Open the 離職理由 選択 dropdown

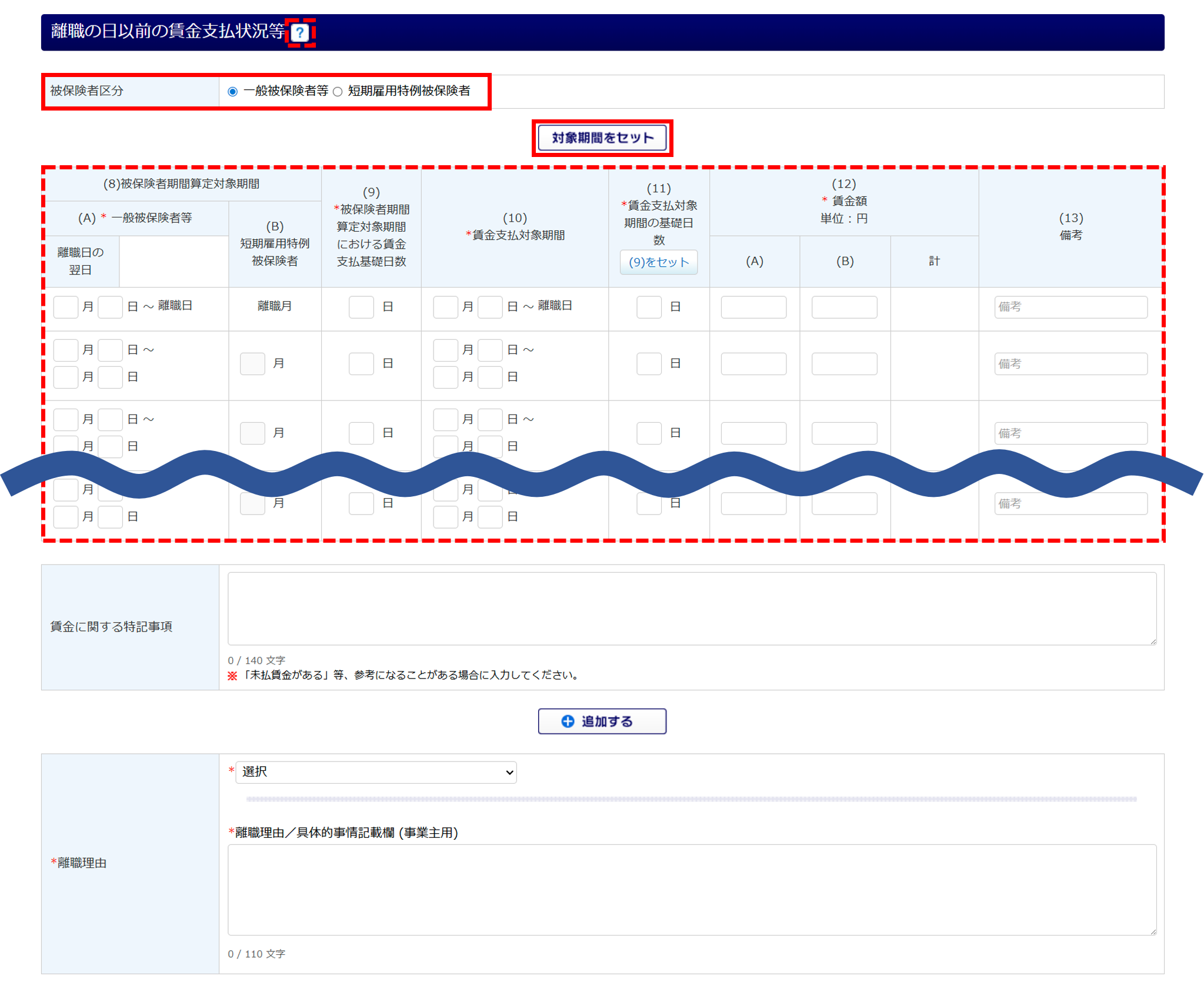click(x=376, y=772)
